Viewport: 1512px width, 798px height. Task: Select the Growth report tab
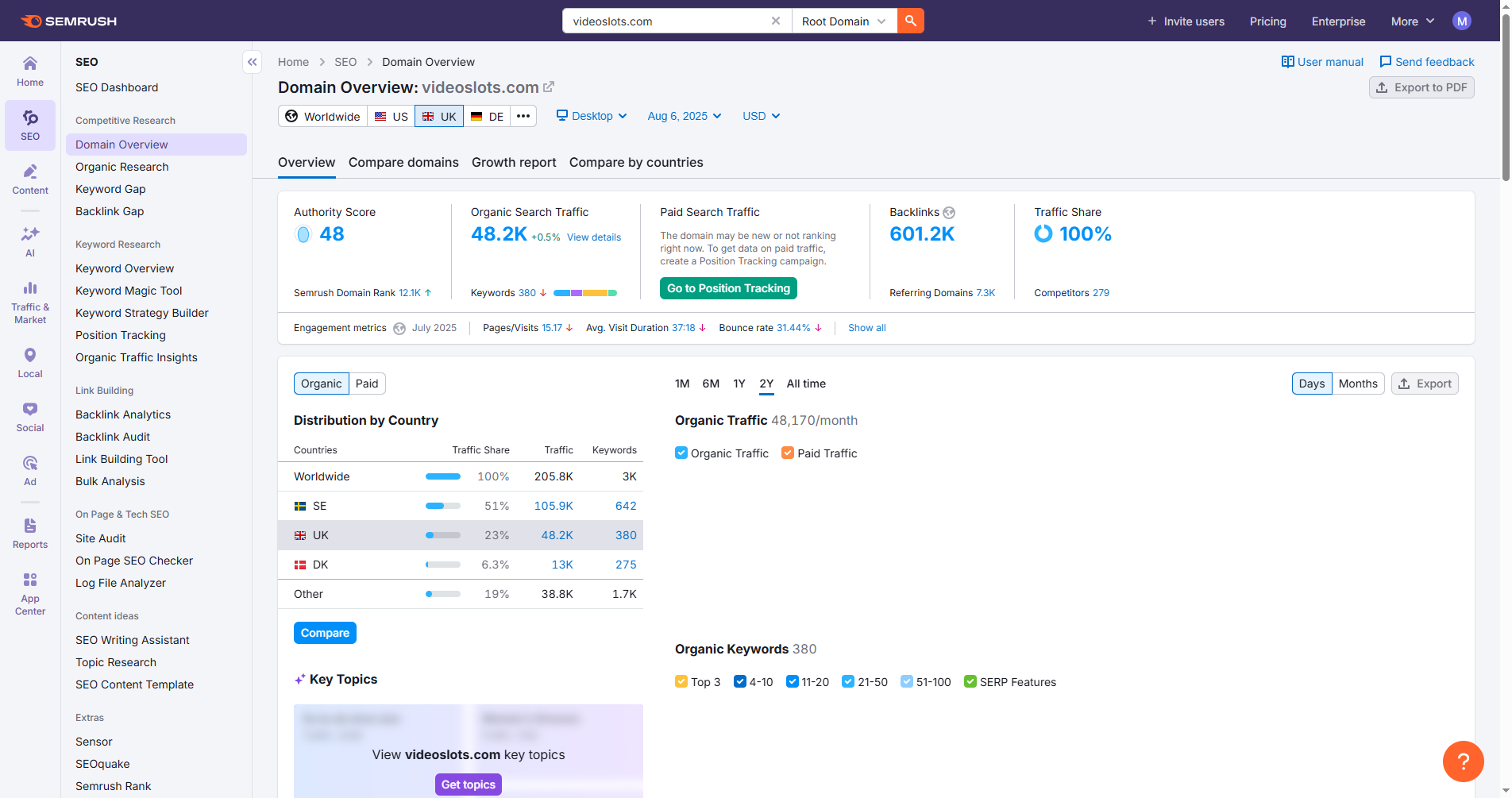[514, 162]
